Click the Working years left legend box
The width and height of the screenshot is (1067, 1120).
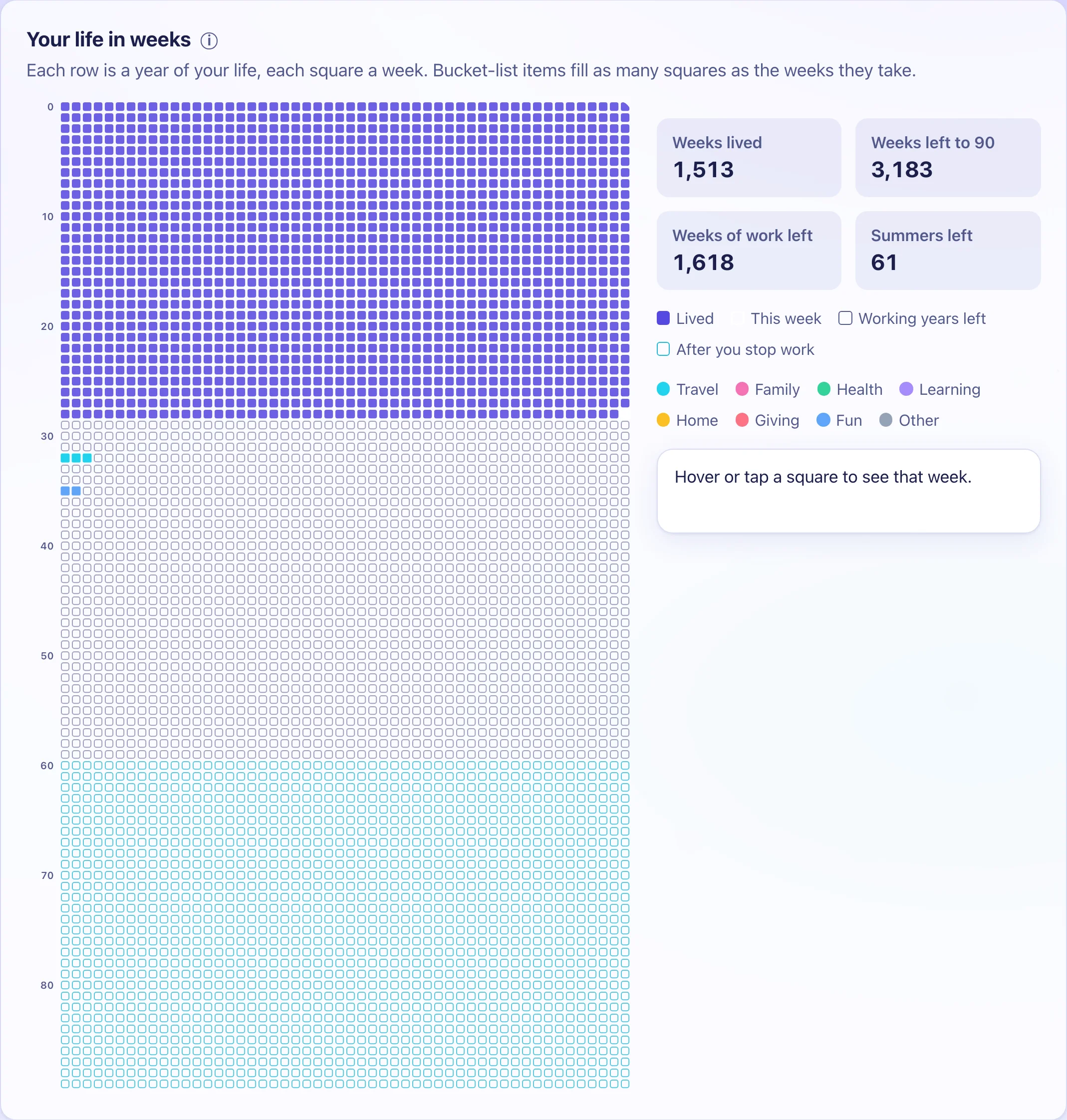[x=845, y=318]
